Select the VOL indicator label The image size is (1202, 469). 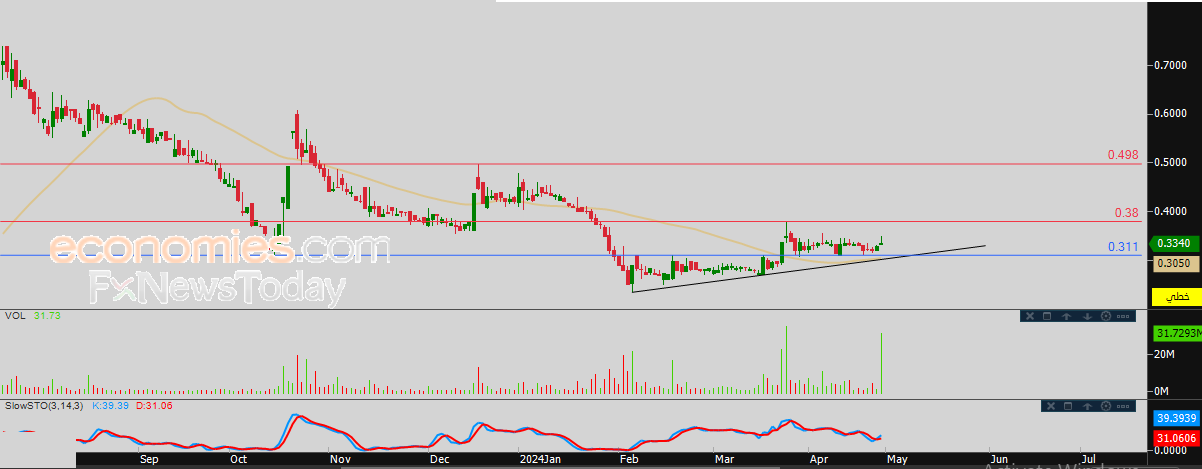[14, 315]
